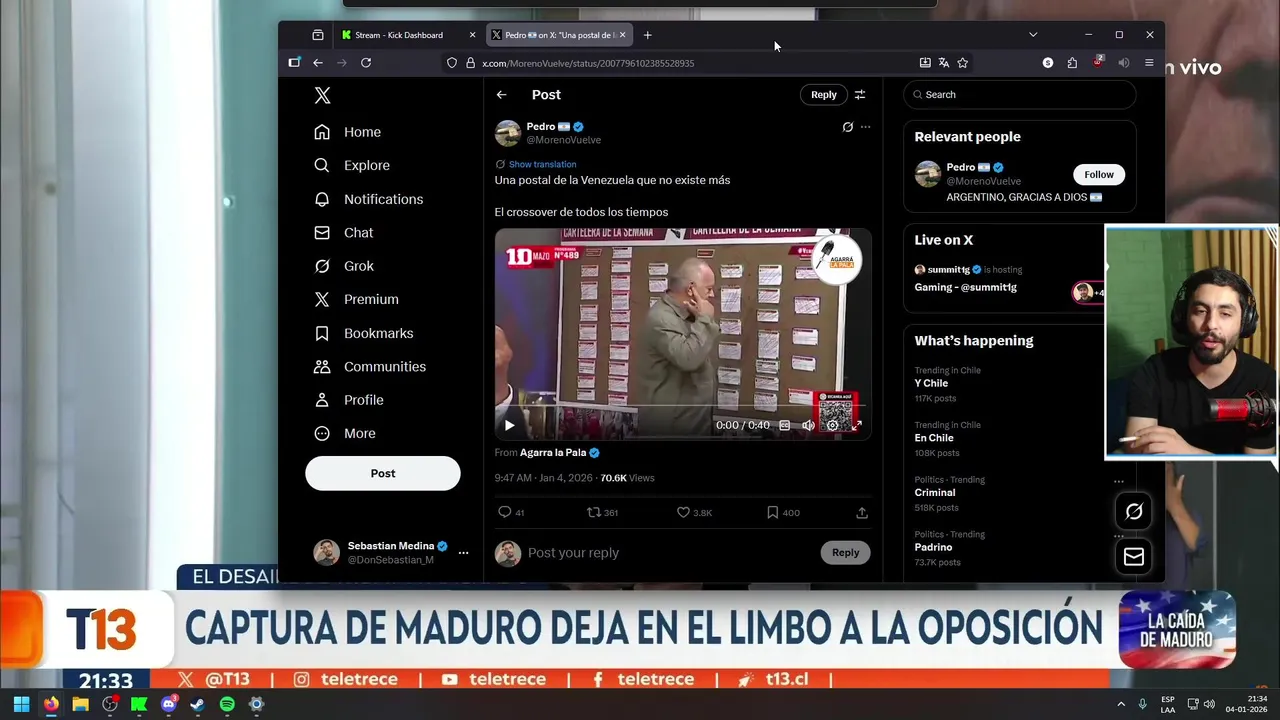Click the X Search box
Viewport: 1280px width, 720px height.
tap(1019, 95)
